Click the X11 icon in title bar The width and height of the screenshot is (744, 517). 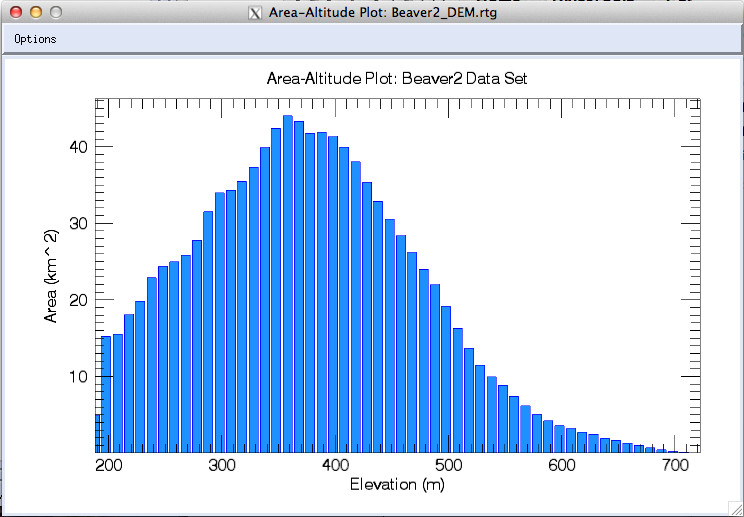(x=256, y=13)
